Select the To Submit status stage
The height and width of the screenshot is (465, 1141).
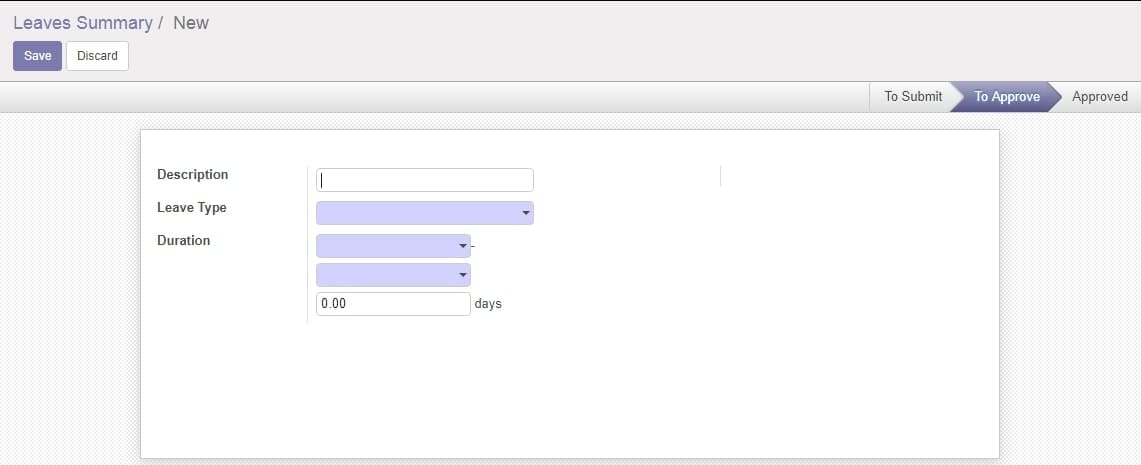[x=913, y=97]
